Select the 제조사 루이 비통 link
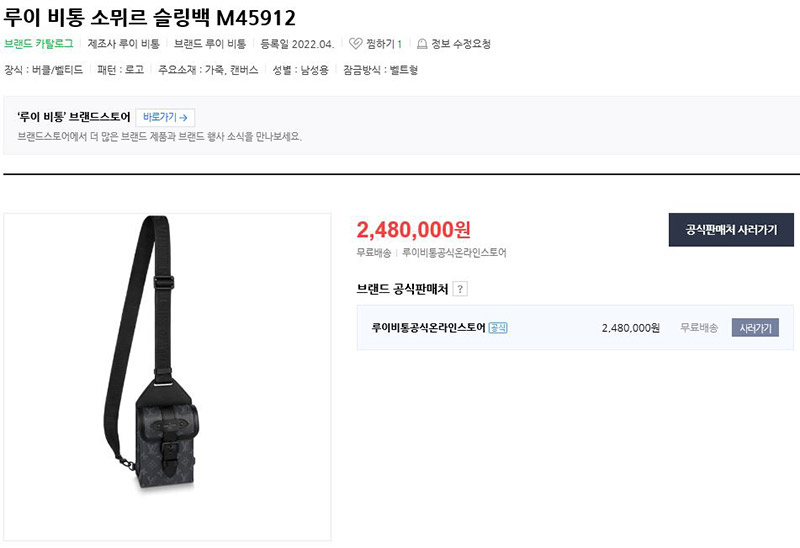The image size is (800, 548). tap(123, 44)
